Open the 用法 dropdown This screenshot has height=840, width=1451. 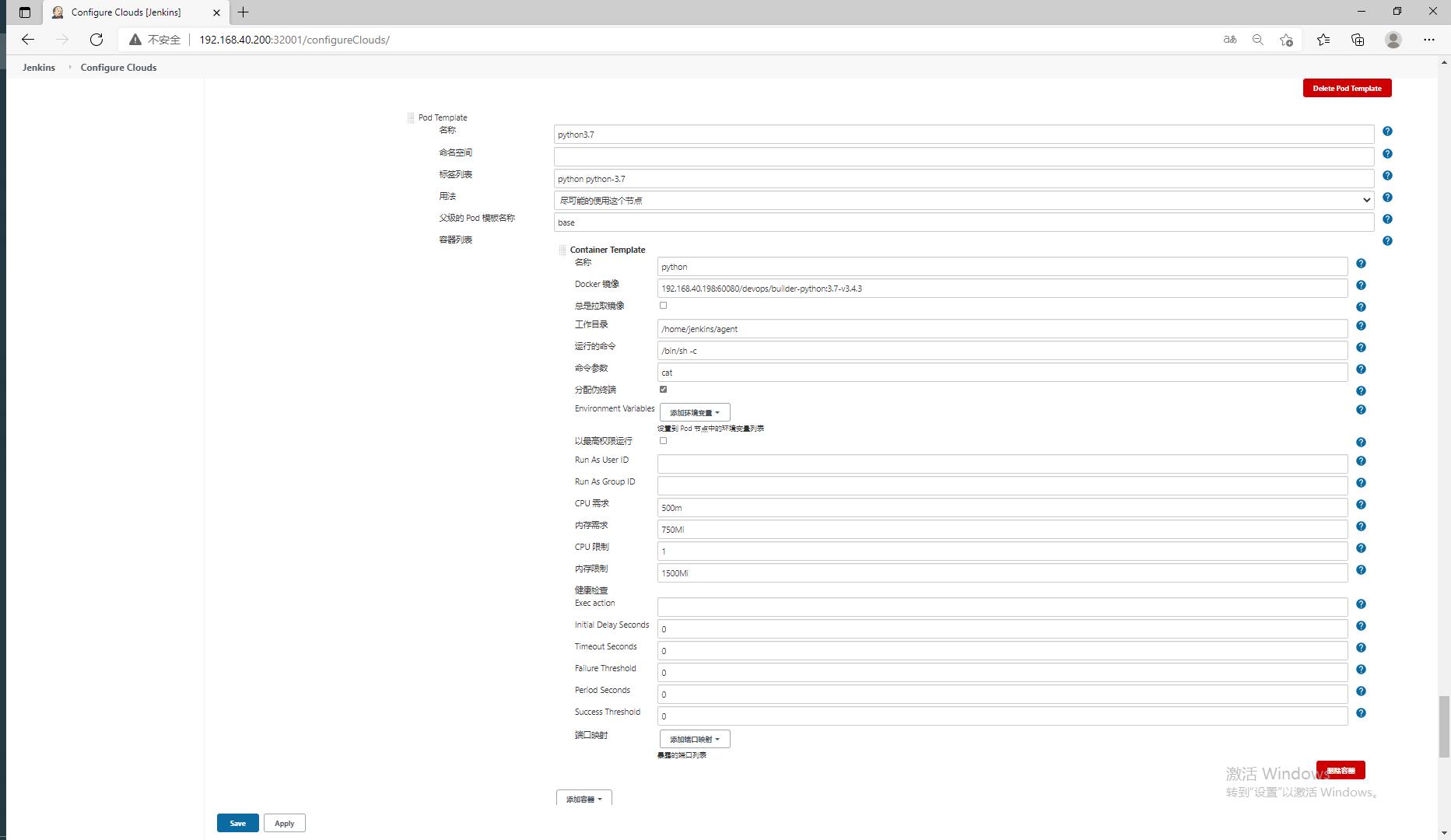(x=964, y=201)
